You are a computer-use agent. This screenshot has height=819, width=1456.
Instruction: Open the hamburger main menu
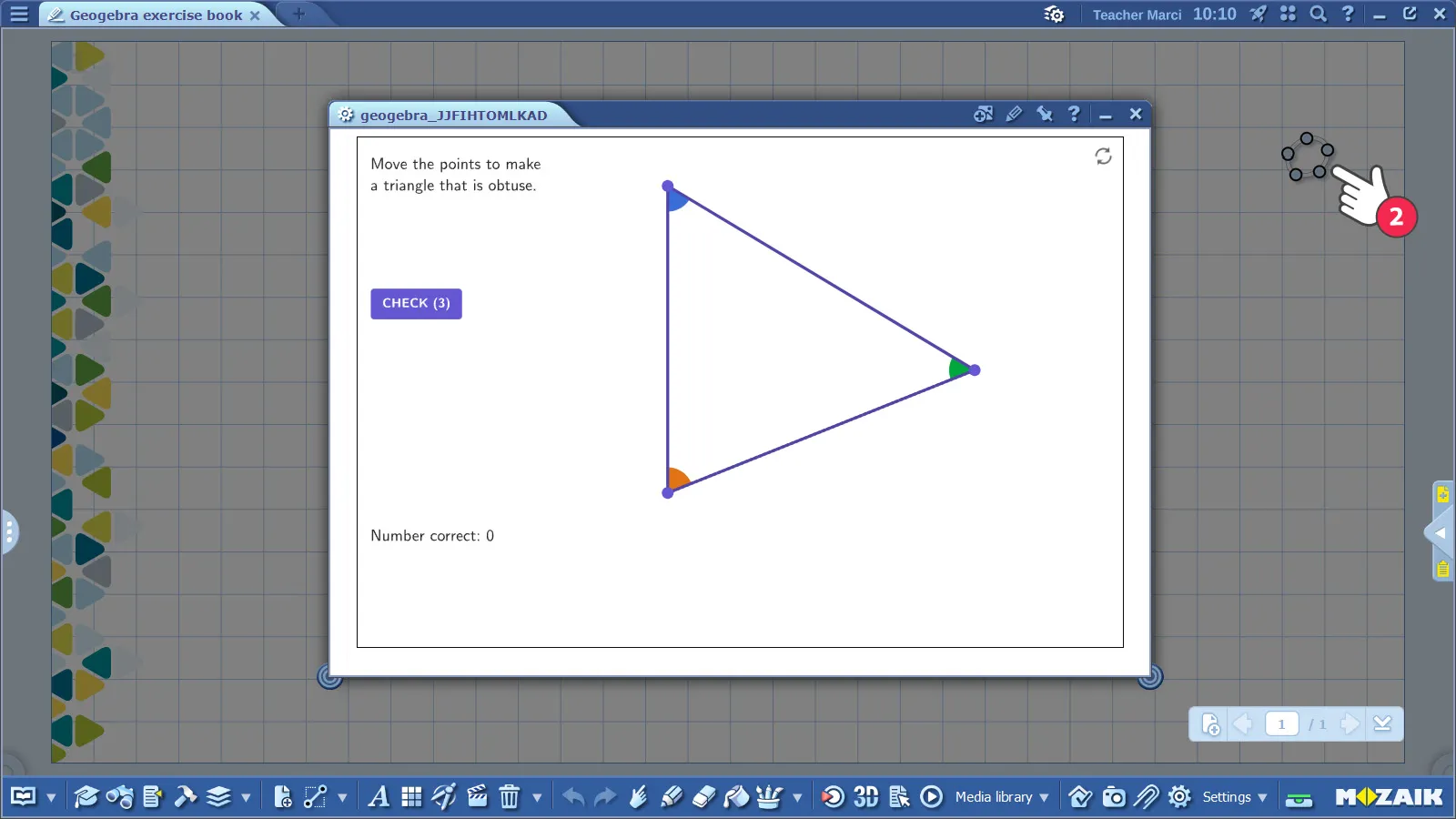click(19, 15)
